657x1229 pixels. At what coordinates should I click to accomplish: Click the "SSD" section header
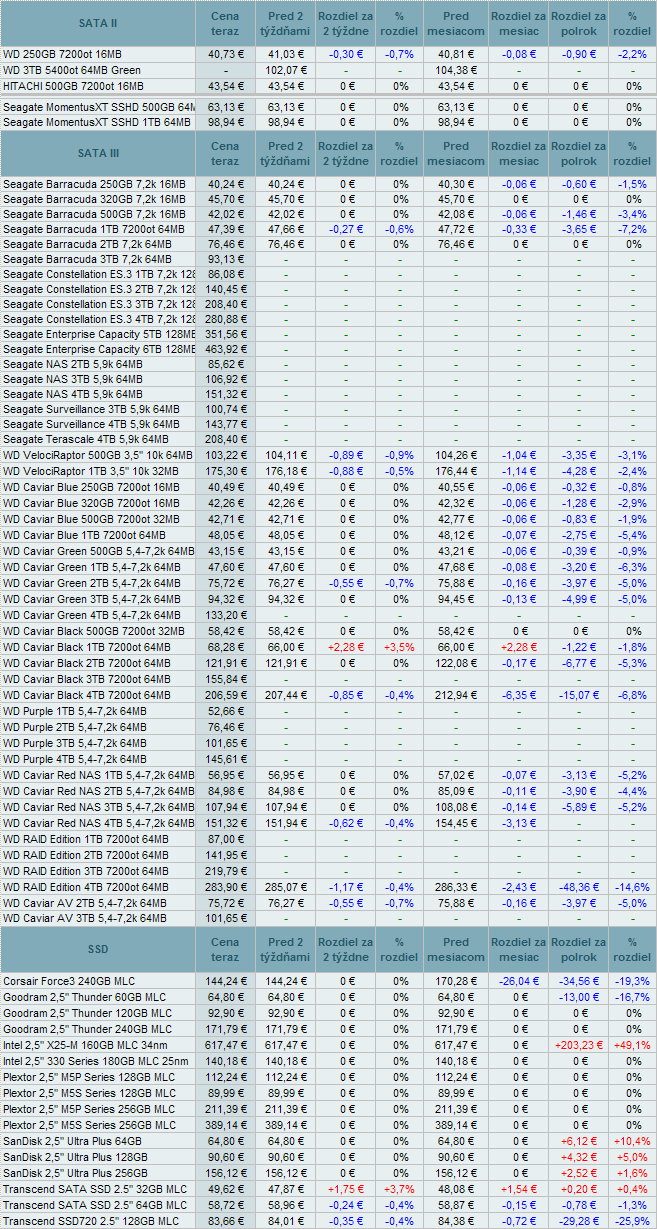tap(97, 949)
